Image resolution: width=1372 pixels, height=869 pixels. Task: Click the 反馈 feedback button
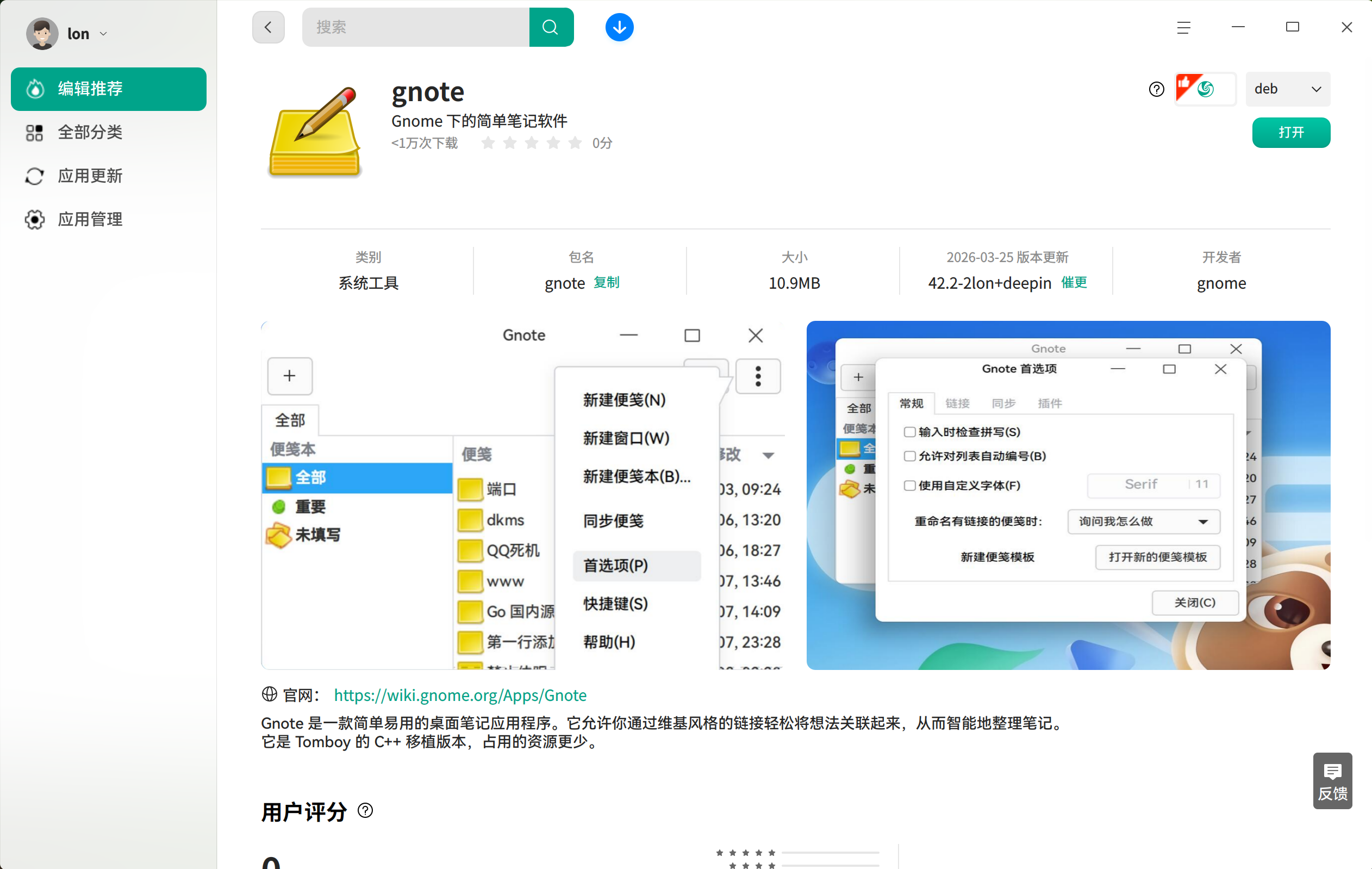pyautogui.click(x=1333, y=781)
